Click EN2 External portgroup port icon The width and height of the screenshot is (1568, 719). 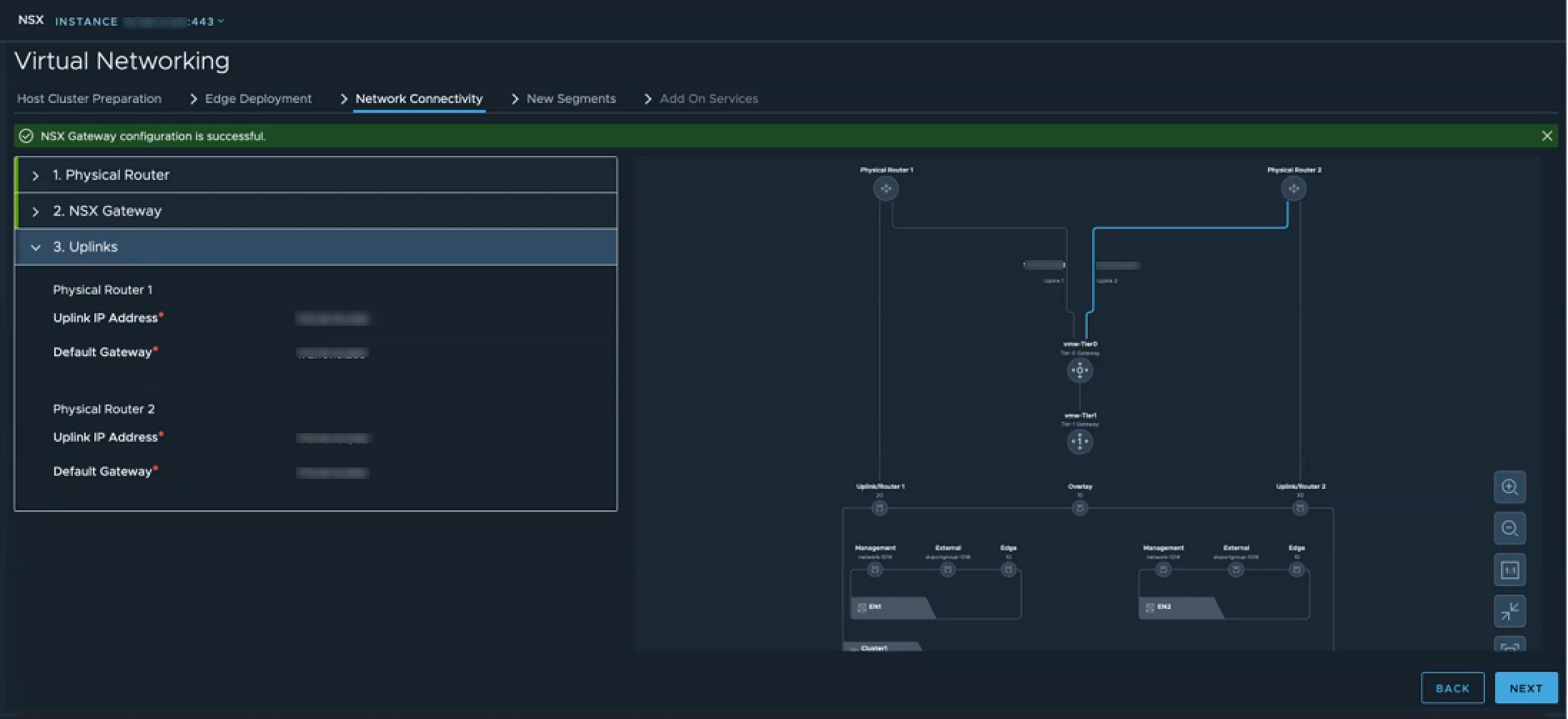[1235, 570]
